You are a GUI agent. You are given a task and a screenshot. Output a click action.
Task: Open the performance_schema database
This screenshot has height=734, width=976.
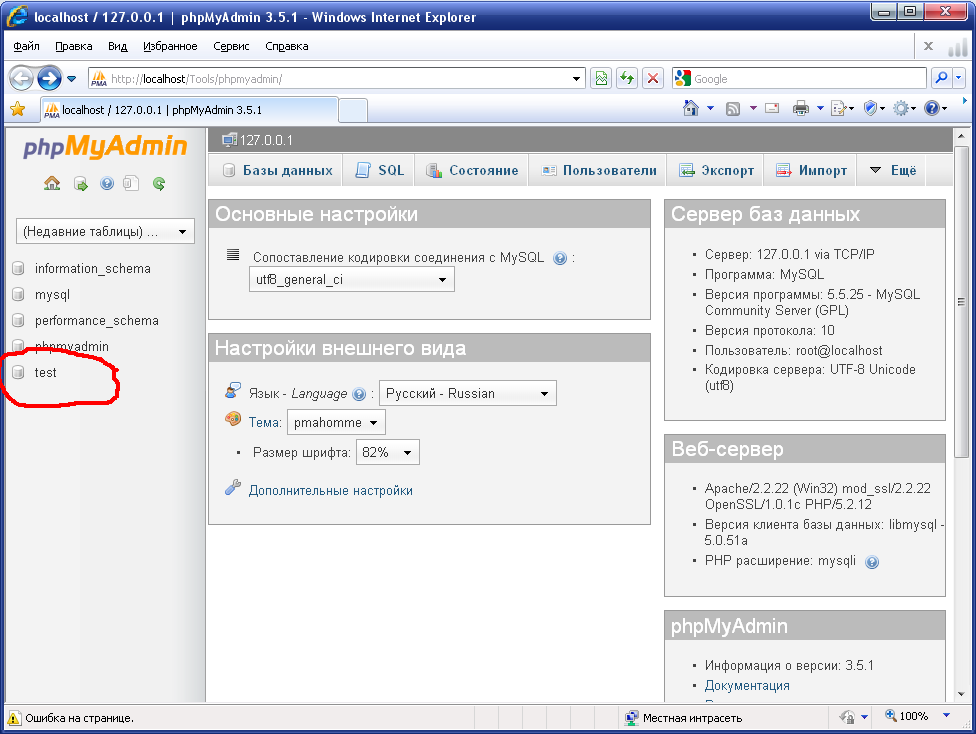point(96,321)
